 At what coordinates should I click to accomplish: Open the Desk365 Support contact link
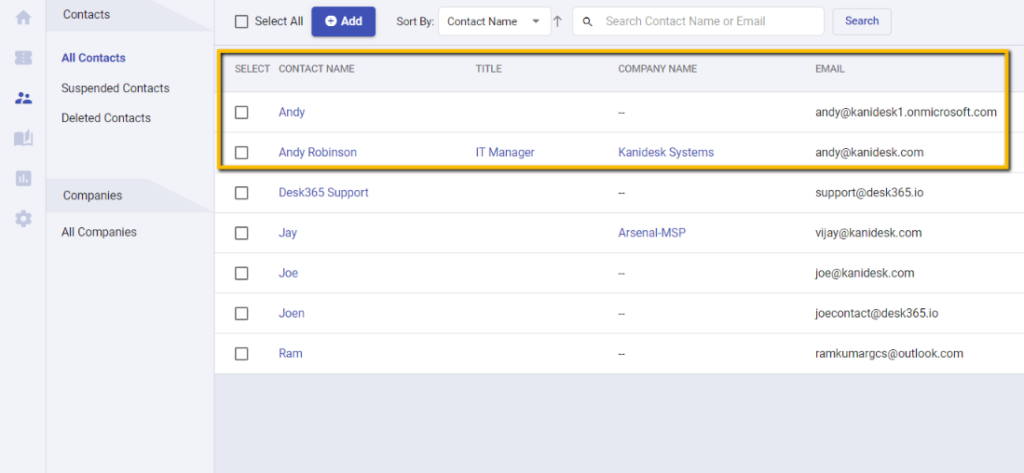click(x=323, y=193)
